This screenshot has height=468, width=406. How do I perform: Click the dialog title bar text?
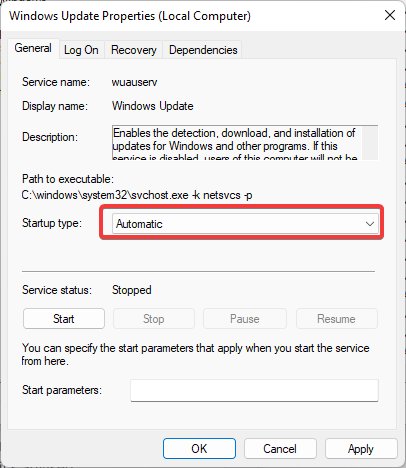pyautogui.click(x=130, y=16)
